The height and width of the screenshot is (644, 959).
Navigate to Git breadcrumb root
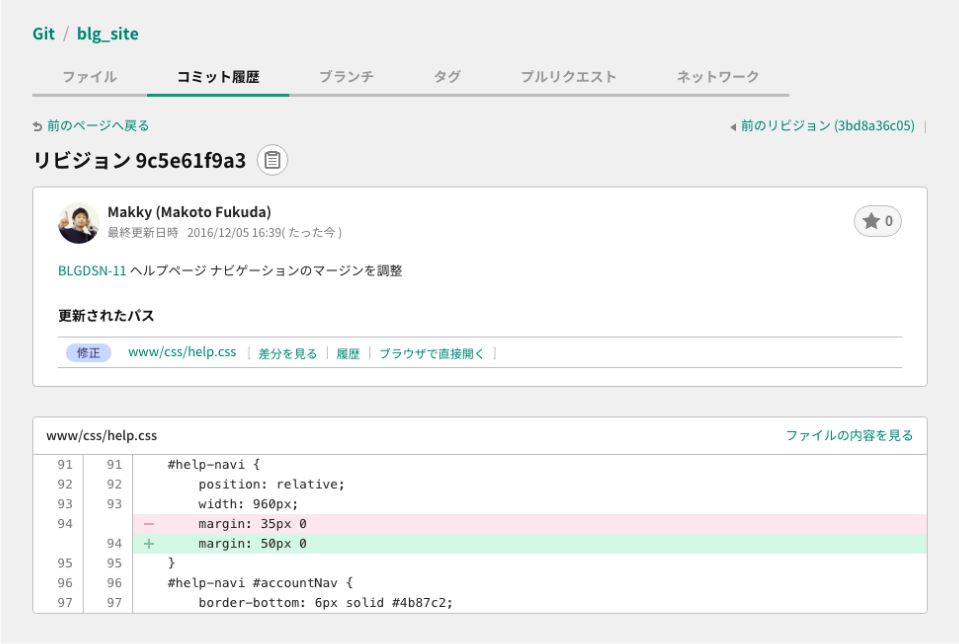pyautogui.click(x=43, y=34)
